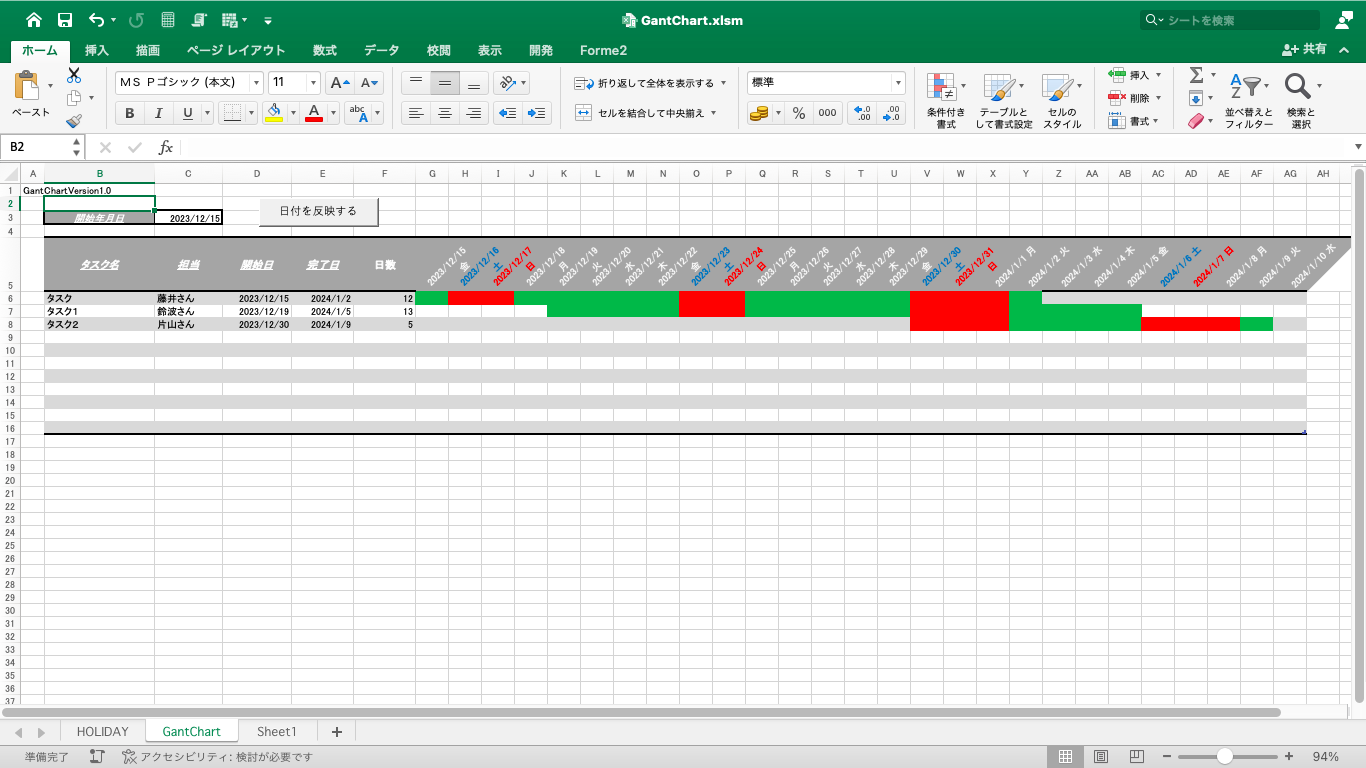Switch to the HOLIDAY sheet tab
The image size is (1366, 768).
click(x=103, y=732)
